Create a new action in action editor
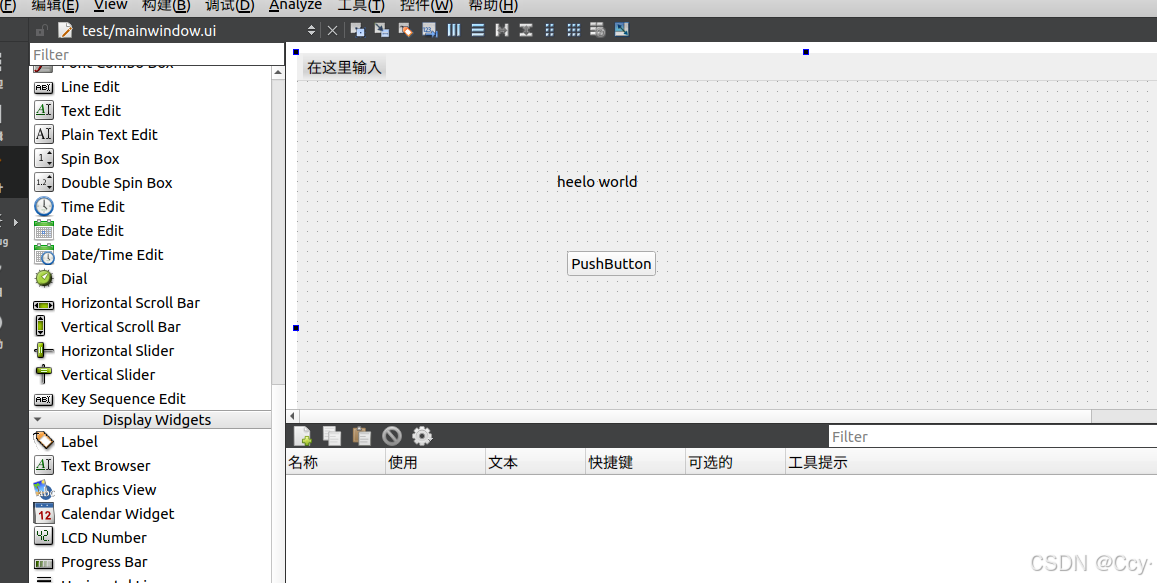Viewport: 1157px width, 583px height. click(303, 436)
